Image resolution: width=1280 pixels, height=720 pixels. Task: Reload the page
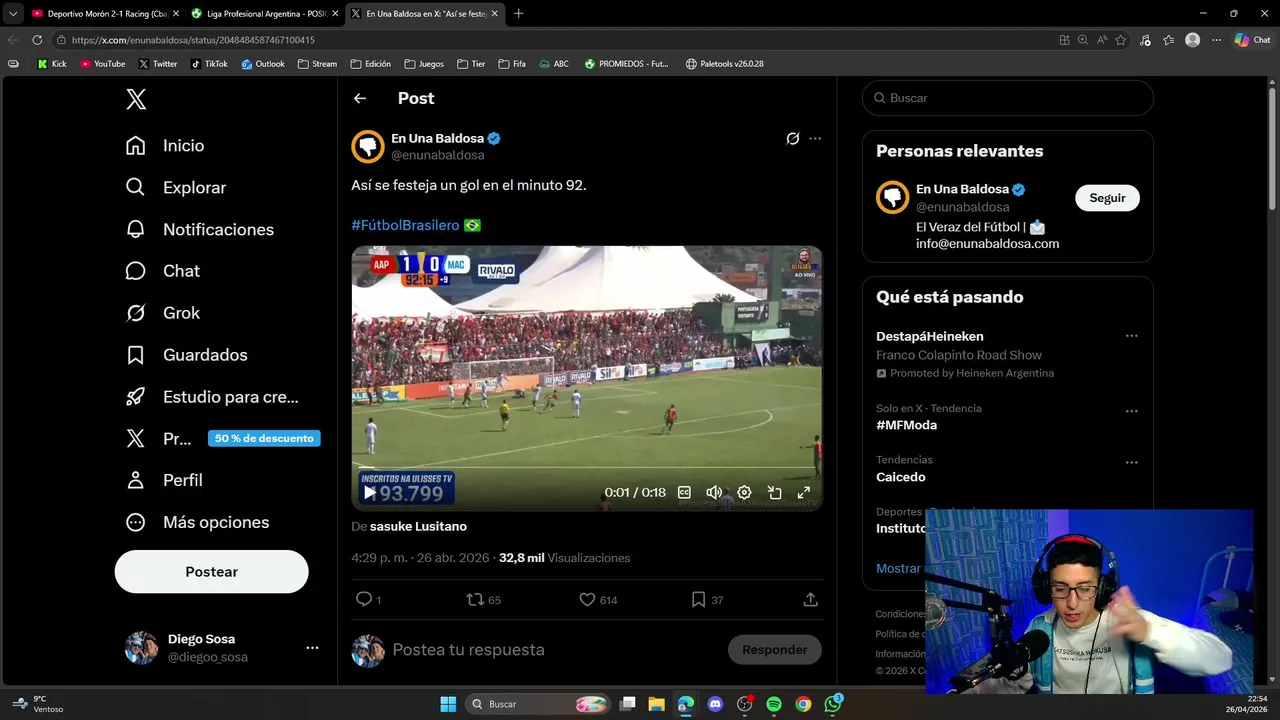37,40
